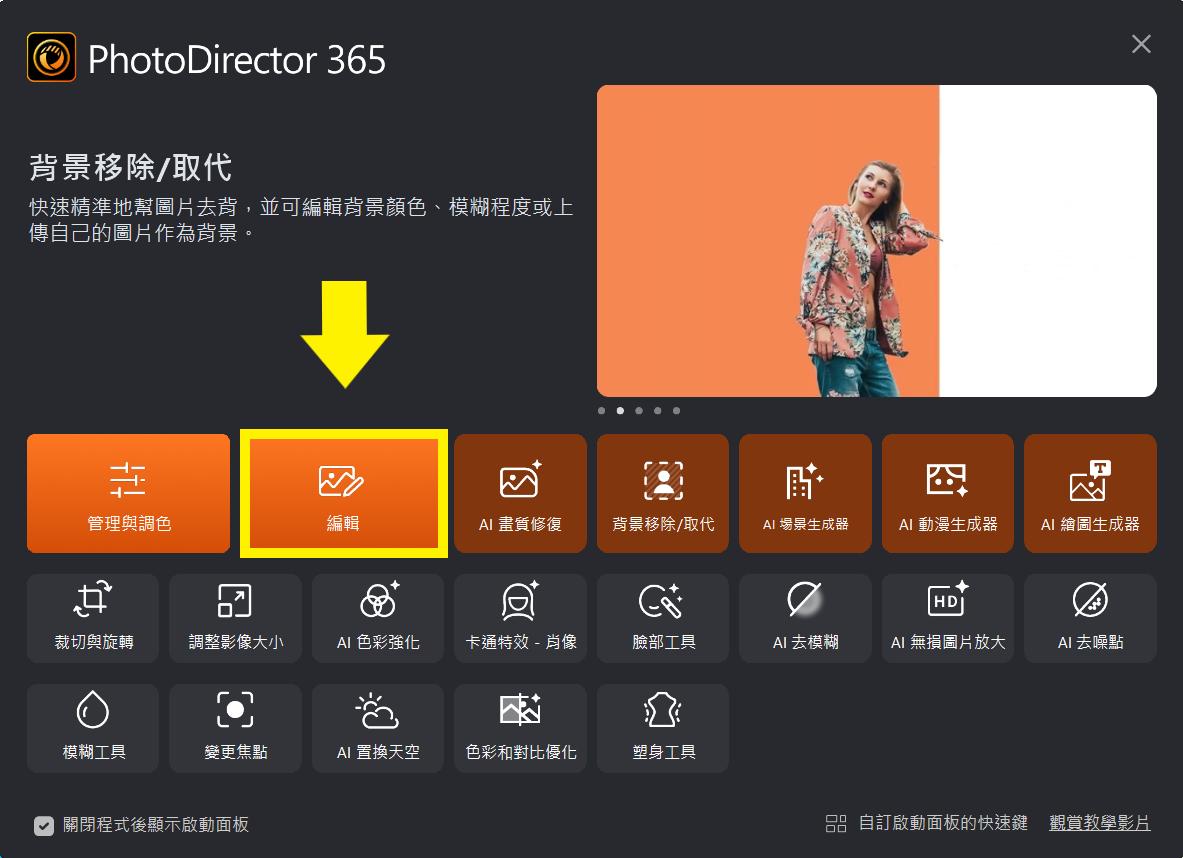Open 背景移除/取代 tool
This screenshot has width=1183, height=858.
click(662, 494)
